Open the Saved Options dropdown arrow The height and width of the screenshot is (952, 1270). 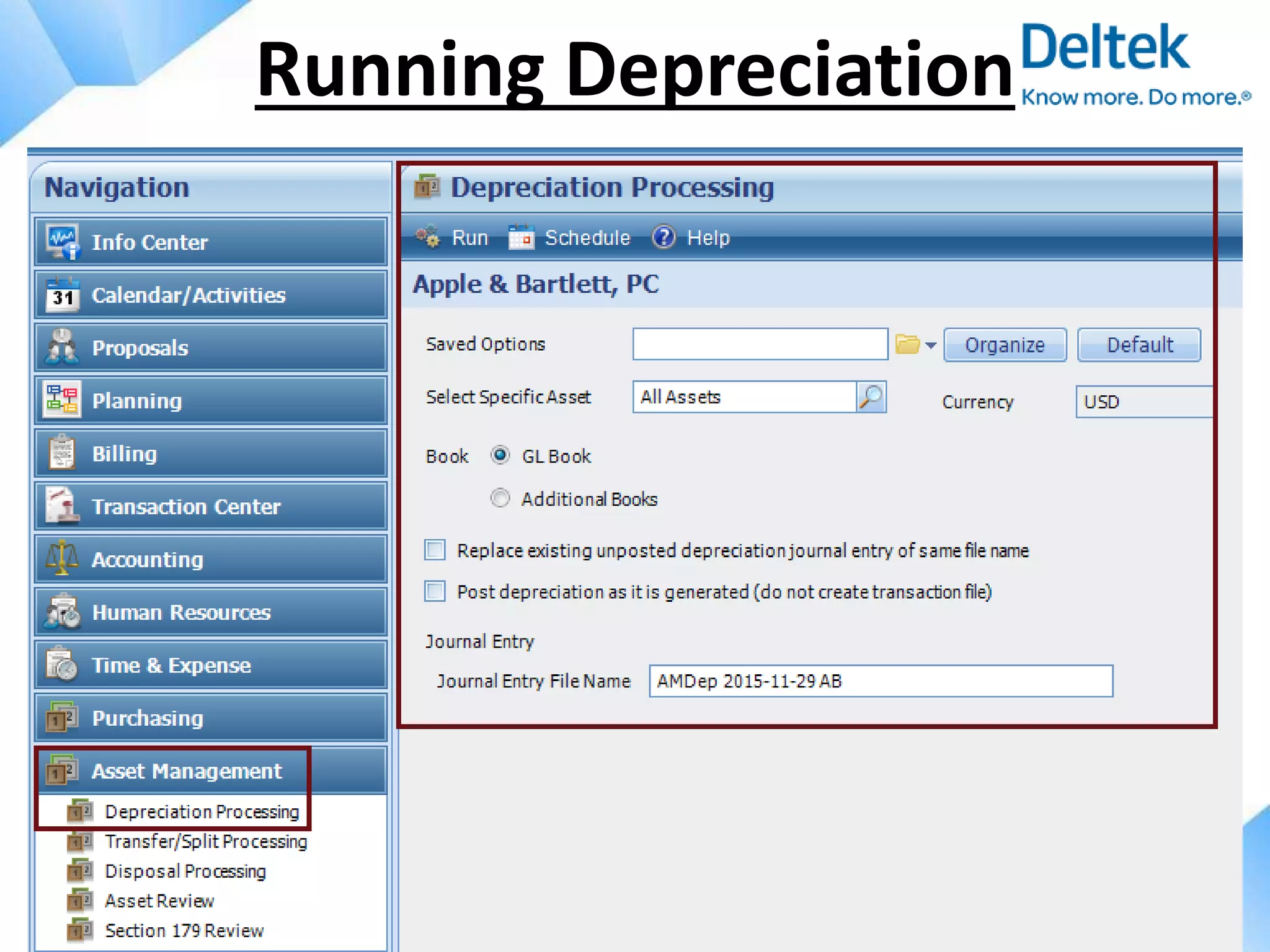coord(931,345)
